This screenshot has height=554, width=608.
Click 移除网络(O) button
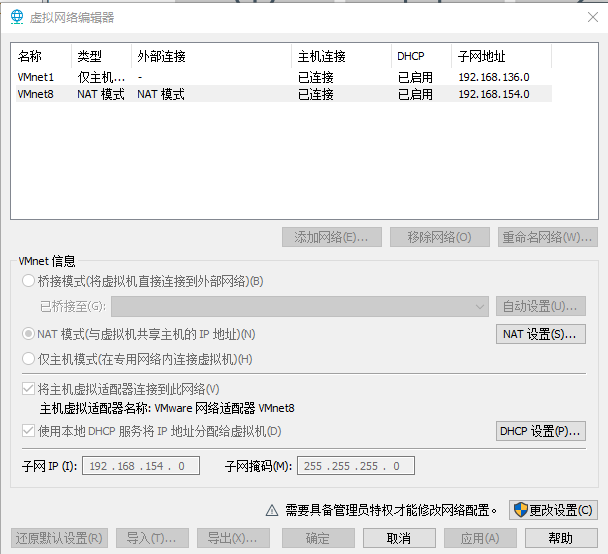pos(440,237)
